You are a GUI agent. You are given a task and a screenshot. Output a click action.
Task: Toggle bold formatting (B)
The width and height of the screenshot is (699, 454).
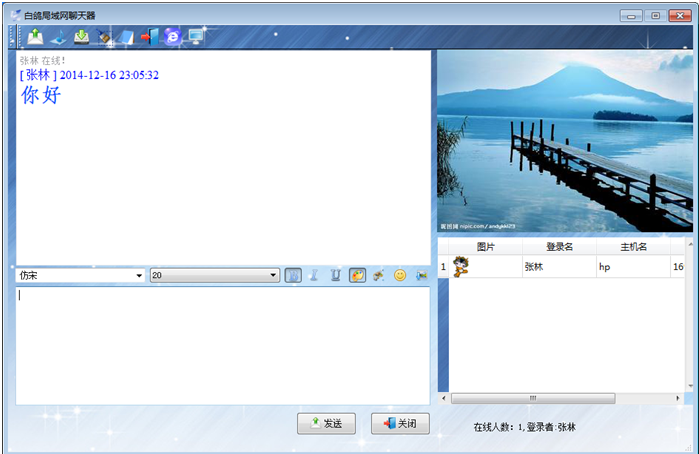pyautogui.click(x=293, y=276)
